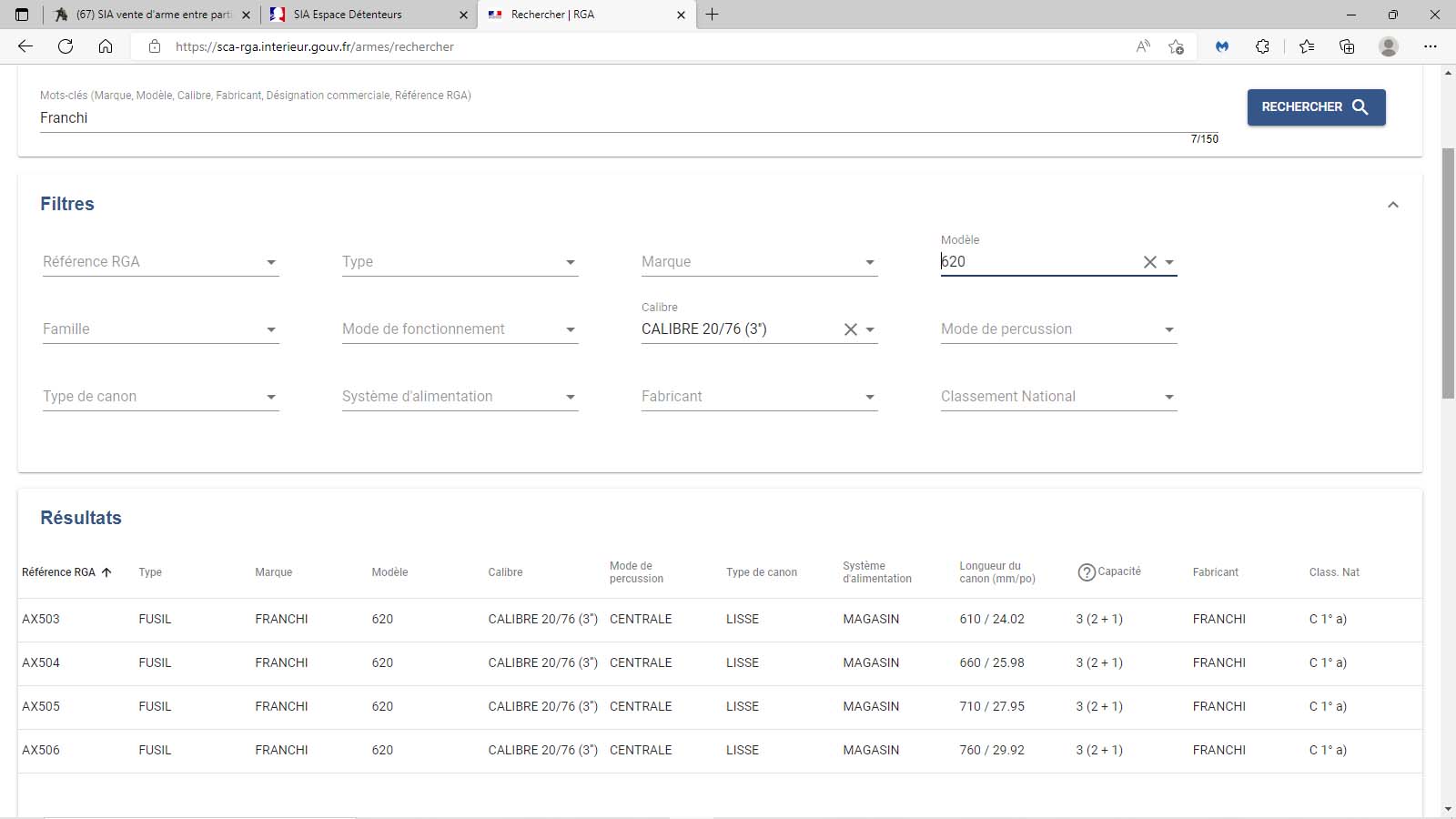Click scrollbar down arrow
Viewport: 1456px width, 819px height.
click(1448, 809)
